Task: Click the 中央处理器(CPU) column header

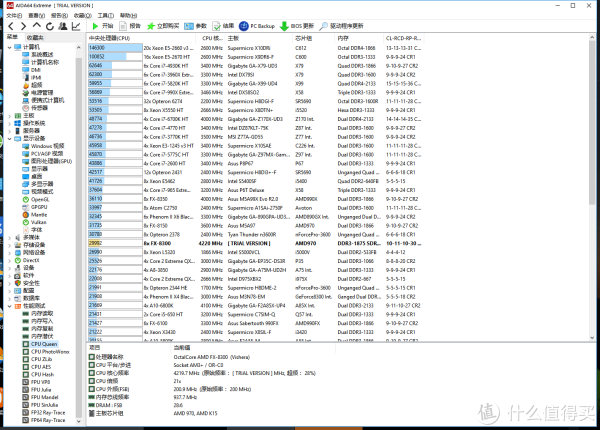Action: [x=141, y=38]
